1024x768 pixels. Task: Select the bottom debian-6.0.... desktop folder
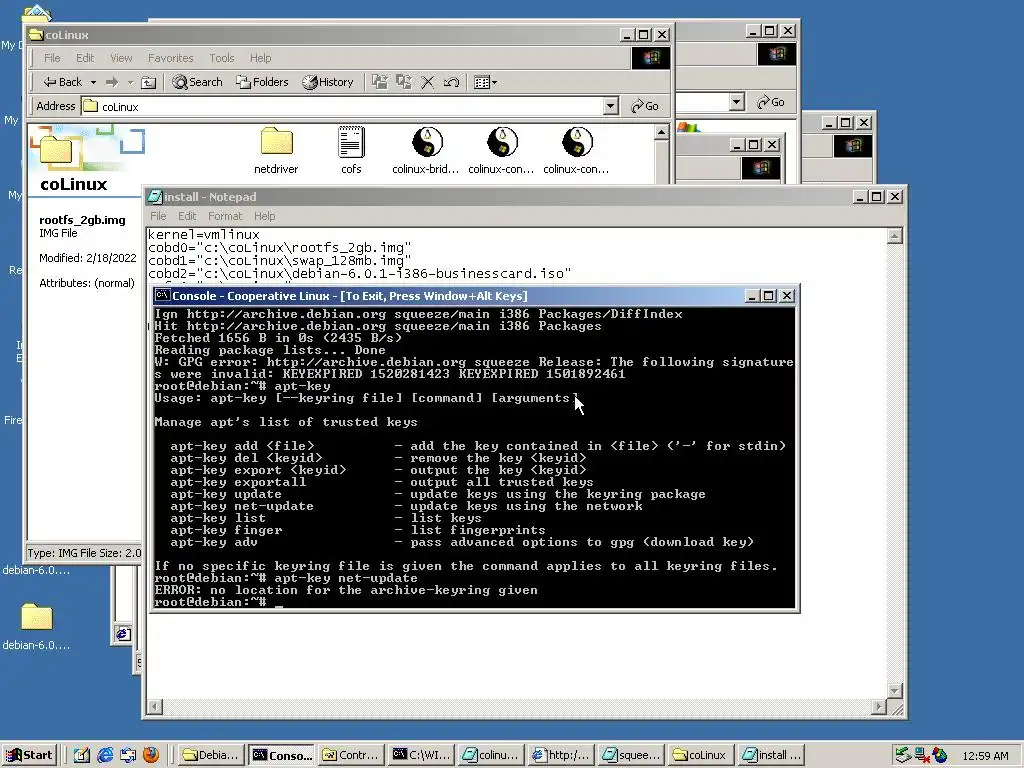point(36,625)
